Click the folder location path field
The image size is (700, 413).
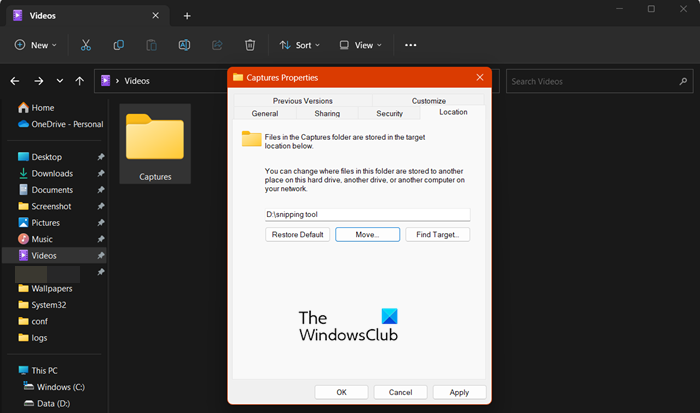click(366, 214)
